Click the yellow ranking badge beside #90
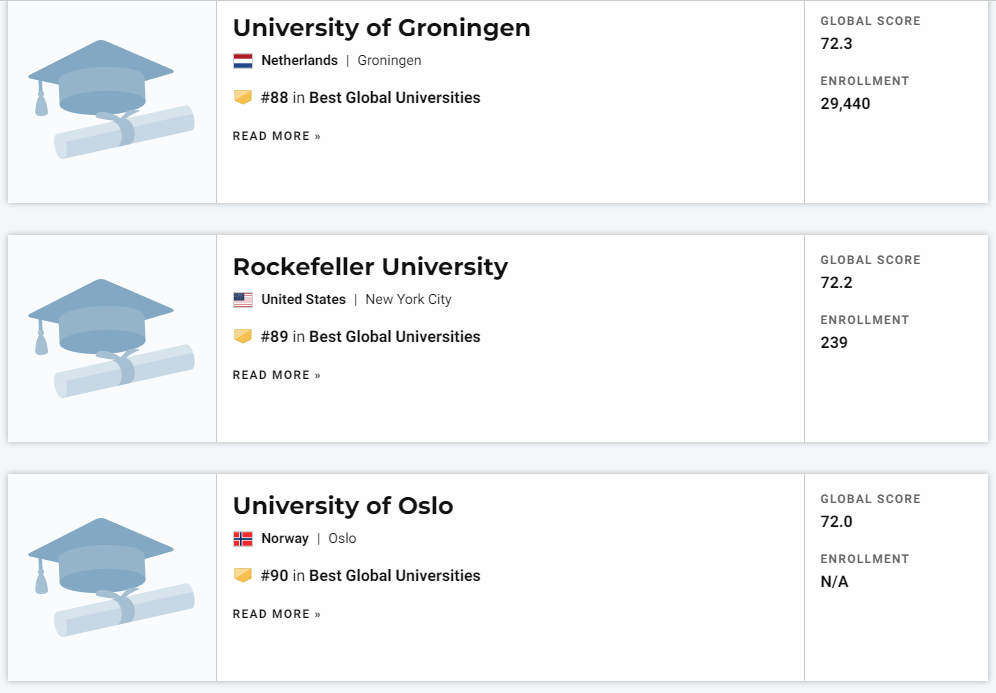 click(243, 575)
